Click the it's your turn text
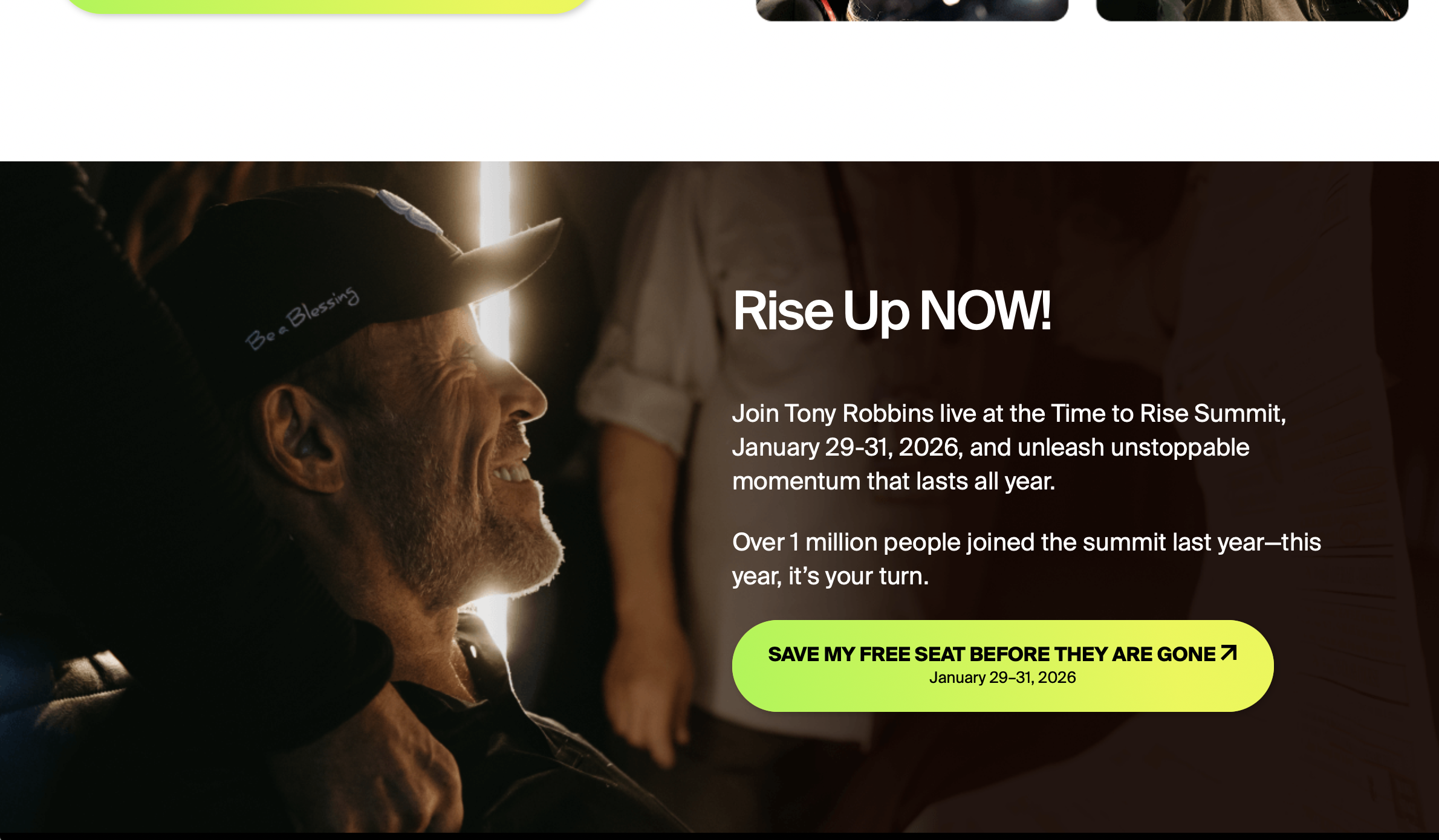Image resolution: width=1439 pixels, height=840 pixels. (x=859, y=576)
